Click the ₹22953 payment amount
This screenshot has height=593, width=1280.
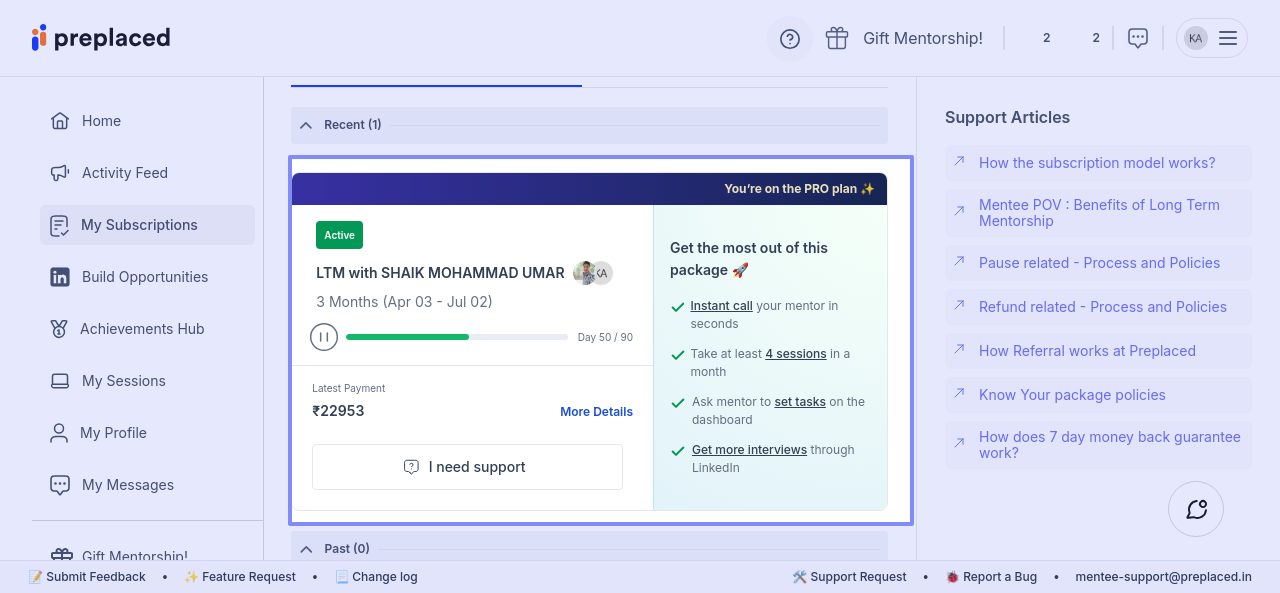coord(338,411)
